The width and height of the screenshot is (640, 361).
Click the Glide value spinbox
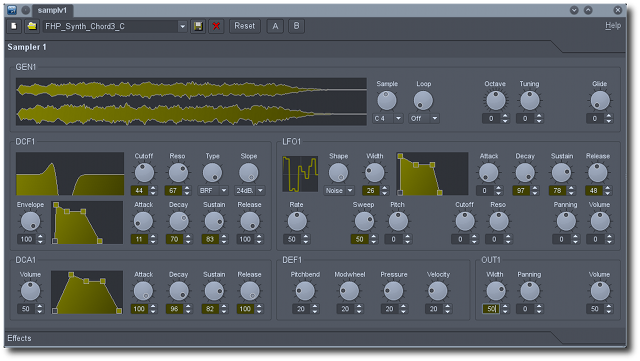click(x=600, y=118)
